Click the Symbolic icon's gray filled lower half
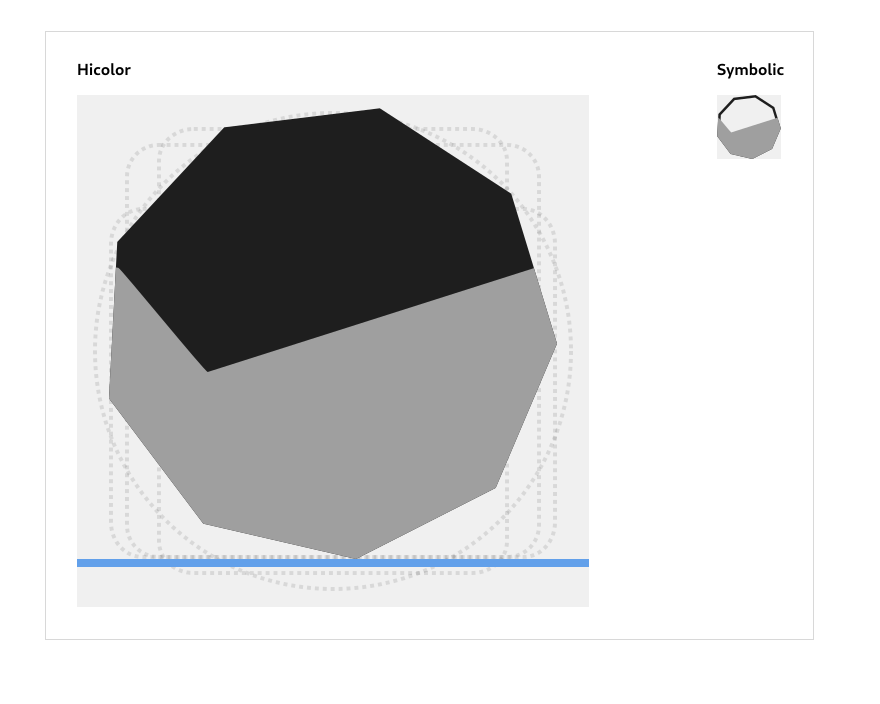This screenshot has height=704, width=880. (x=750, y=142)
